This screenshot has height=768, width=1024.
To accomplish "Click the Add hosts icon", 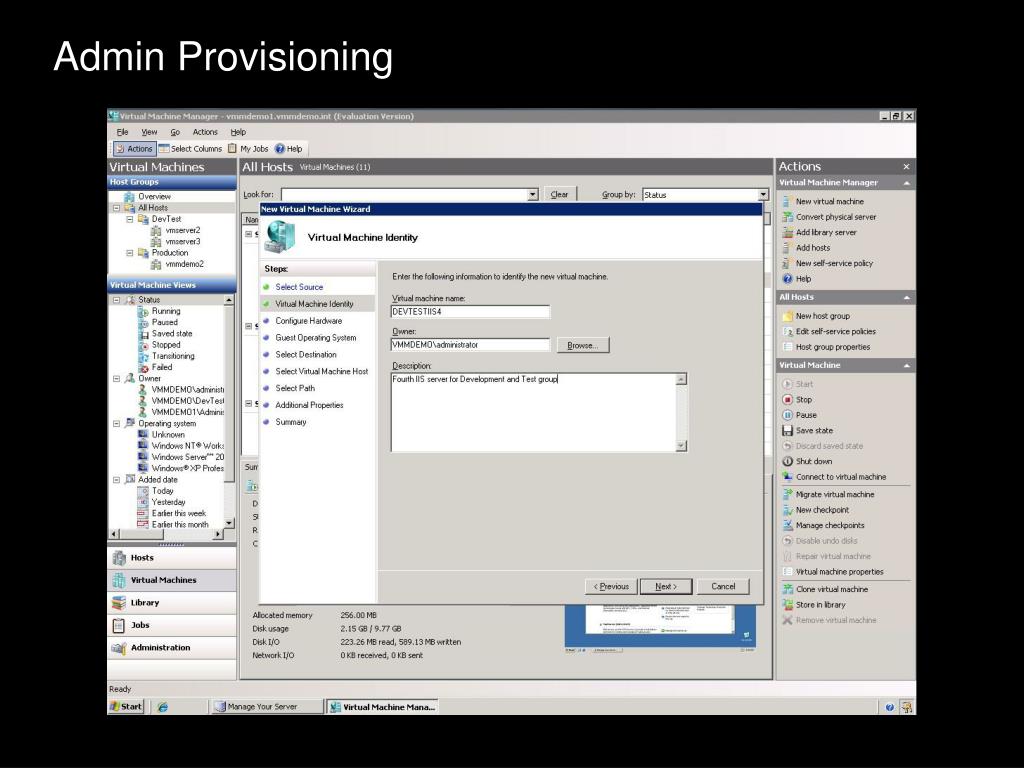I will pos(788,248).
